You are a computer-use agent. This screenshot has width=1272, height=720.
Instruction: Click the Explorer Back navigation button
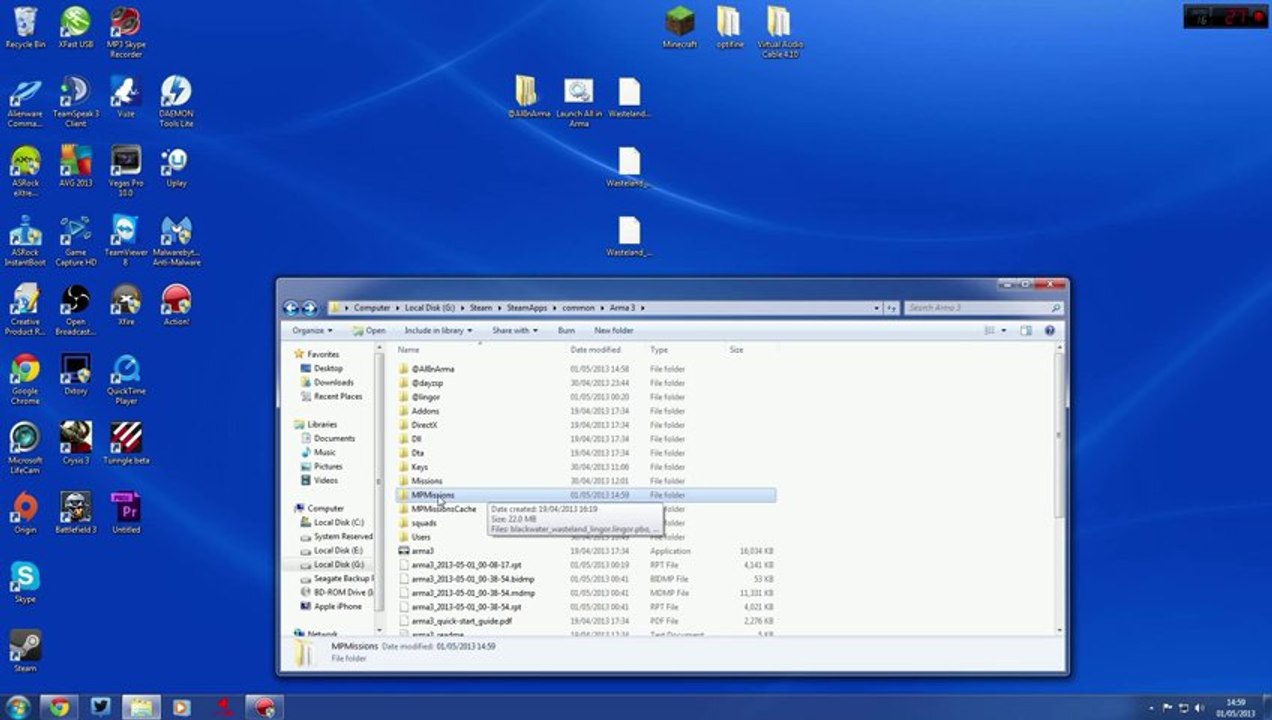291,308
